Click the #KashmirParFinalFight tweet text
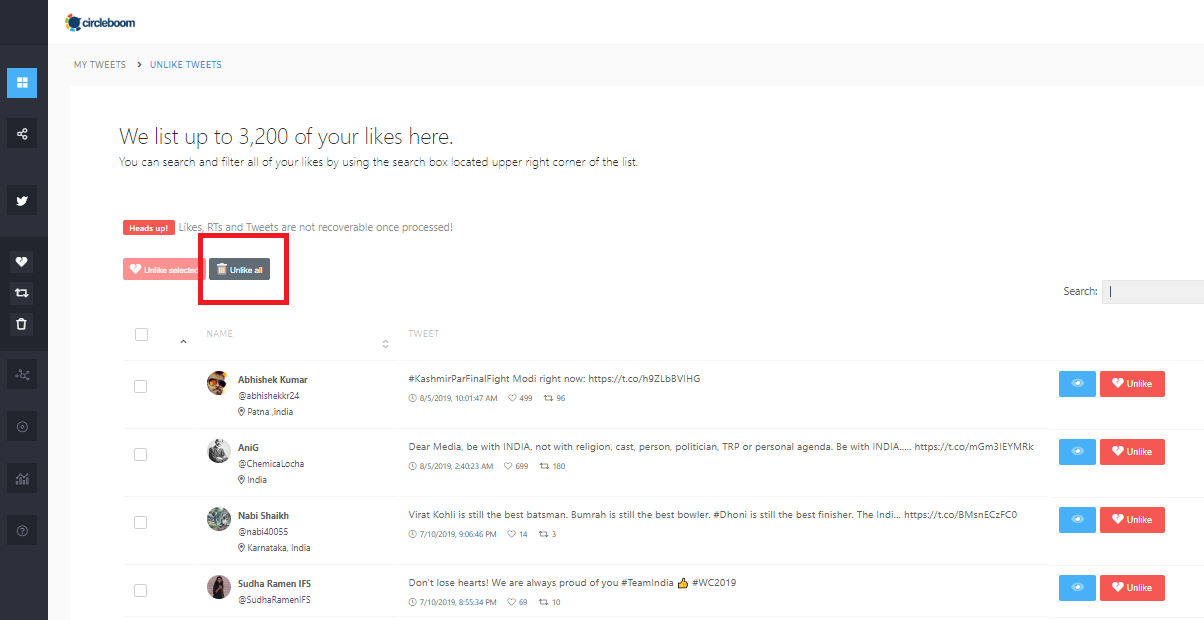1204x620 pixels. (x=554, y=379)
